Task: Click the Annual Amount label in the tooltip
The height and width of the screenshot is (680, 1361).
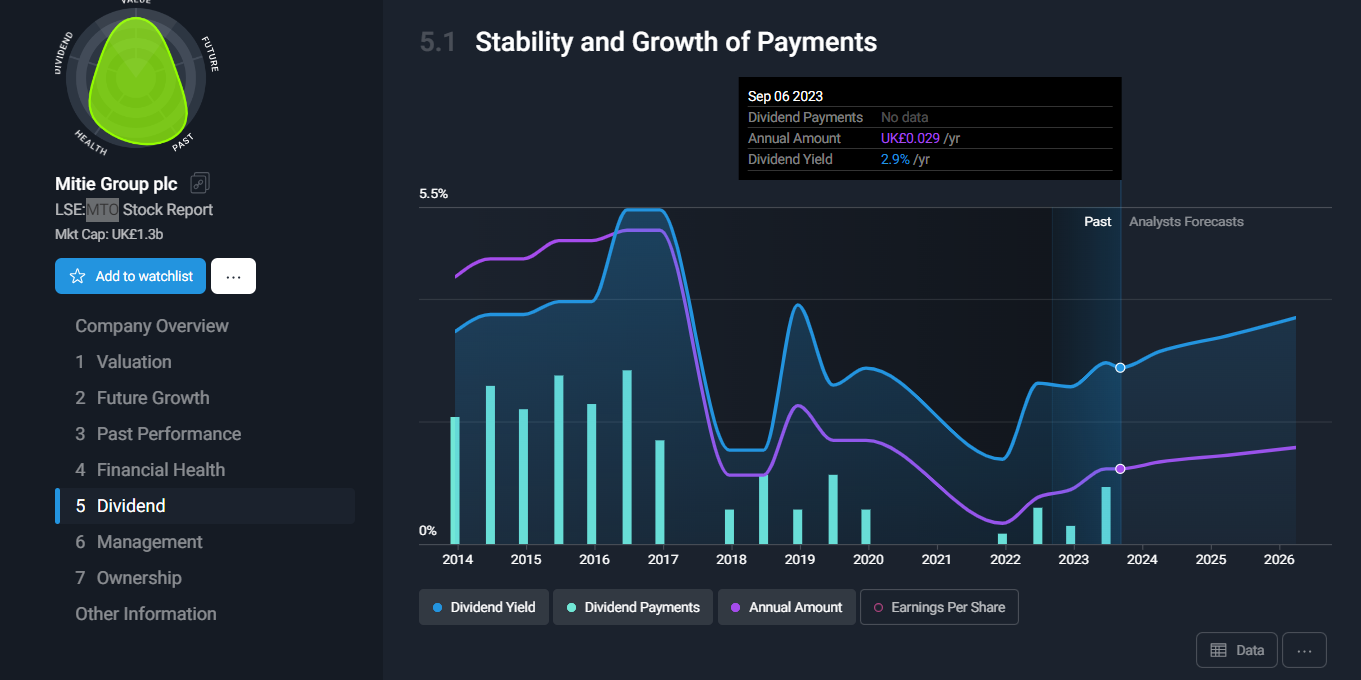Action: tap(794, 138)
